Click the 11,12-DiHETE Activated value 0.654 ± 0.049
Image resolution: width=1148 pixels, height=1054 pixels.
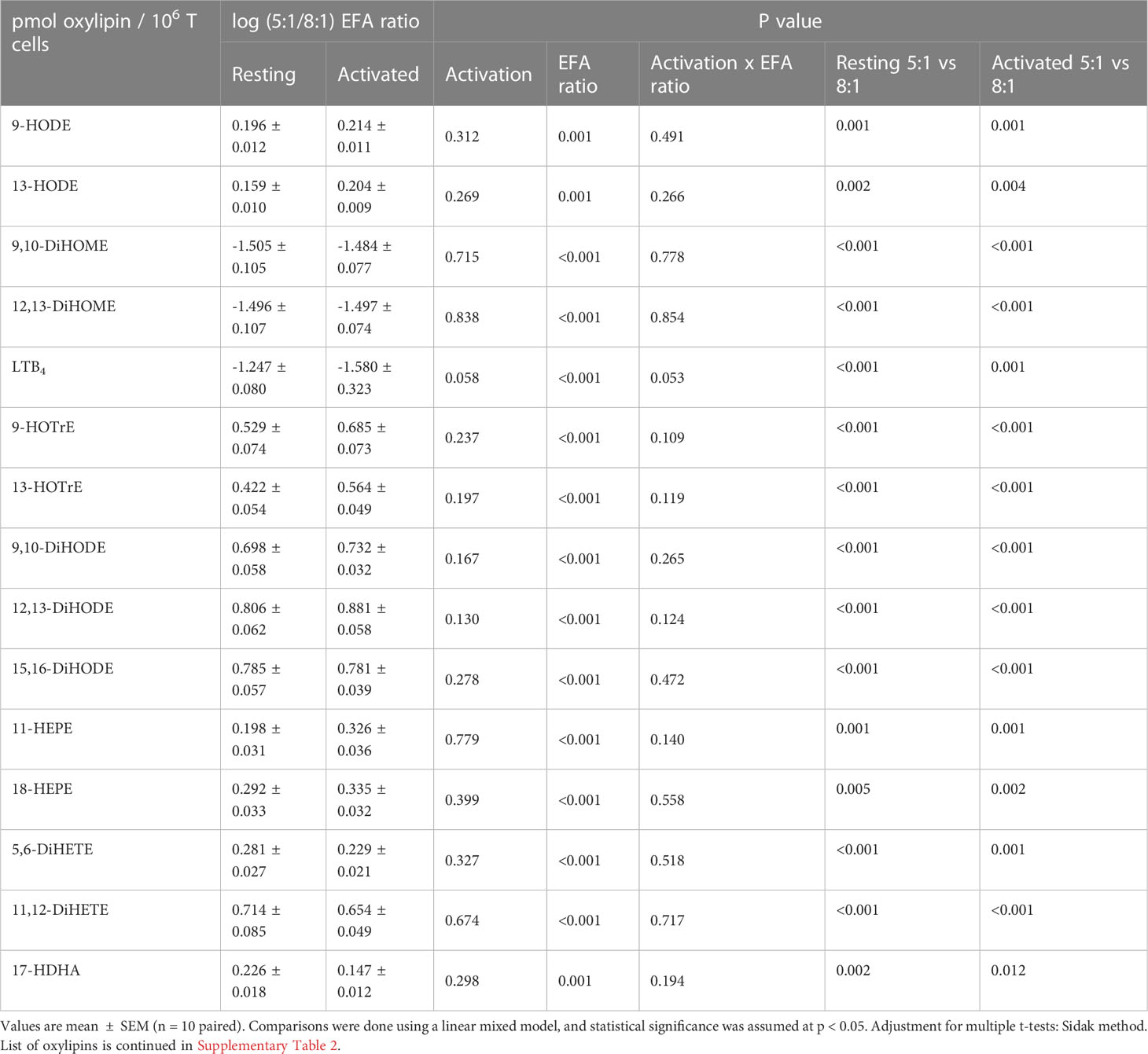point(362,920)
